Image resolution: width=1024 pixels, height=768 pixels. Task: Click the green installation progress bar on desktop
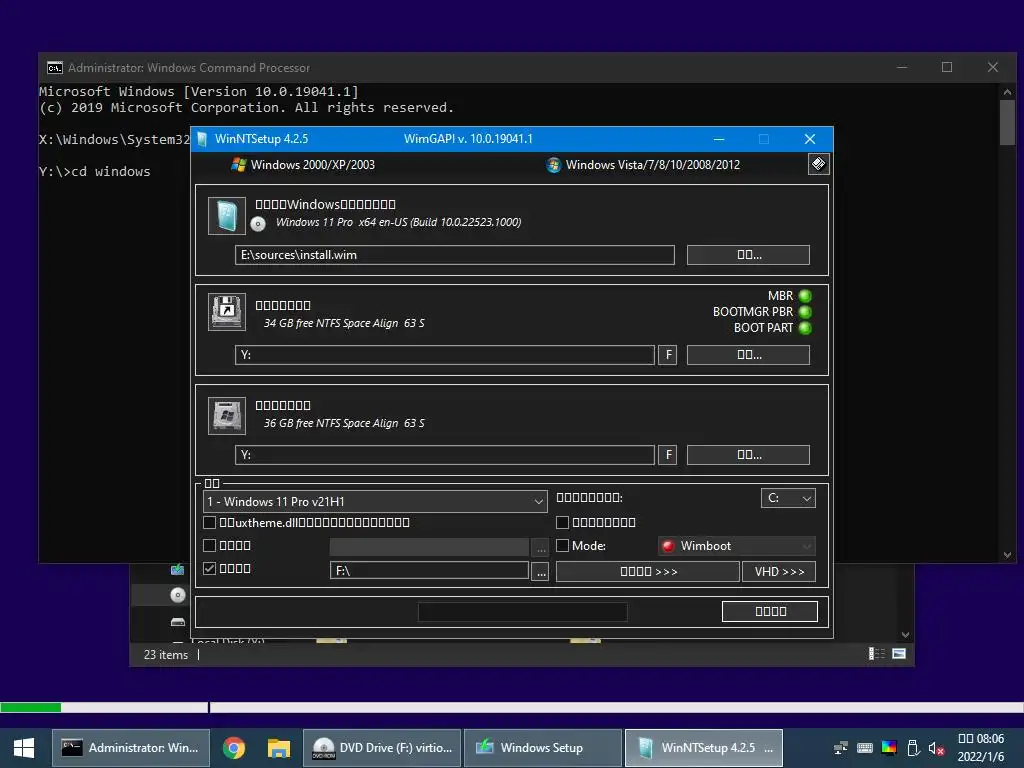click(31, 707)
